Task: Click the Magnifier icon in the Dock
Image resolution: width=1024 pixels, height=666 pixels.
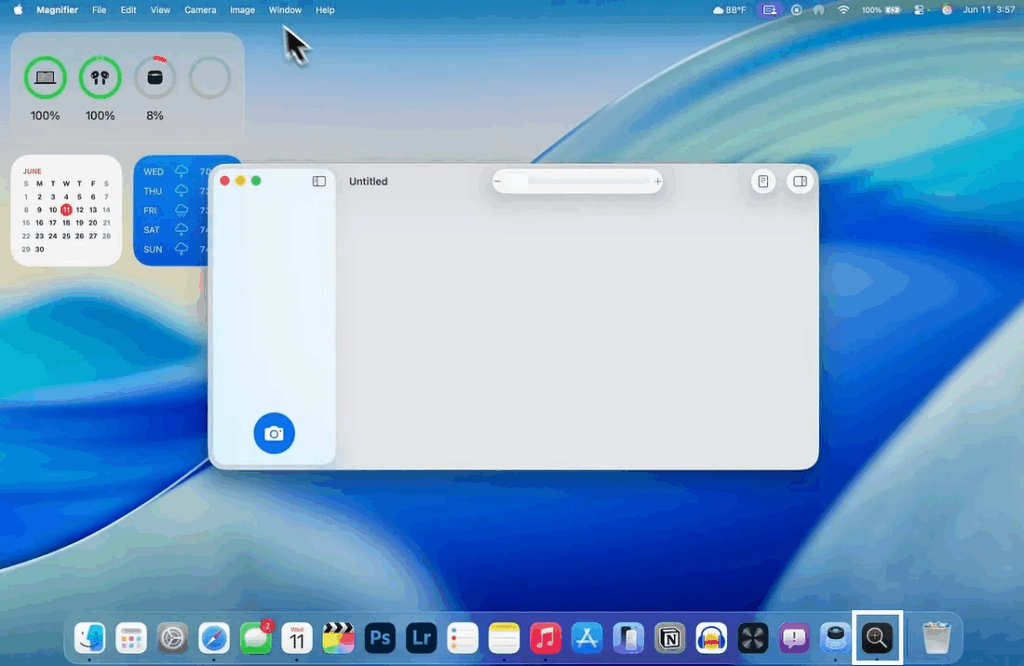Action: tap(877, 637)
